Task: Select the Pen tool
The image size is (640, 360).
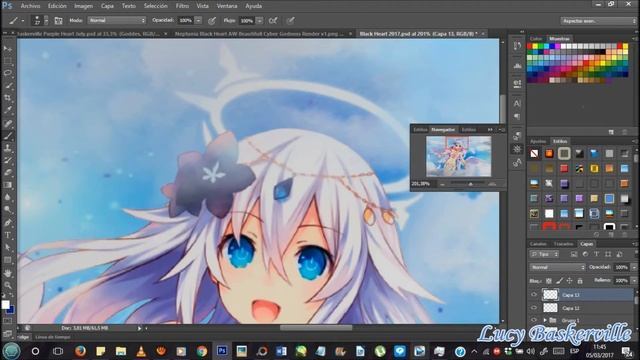Action: [x=7, y=222]
